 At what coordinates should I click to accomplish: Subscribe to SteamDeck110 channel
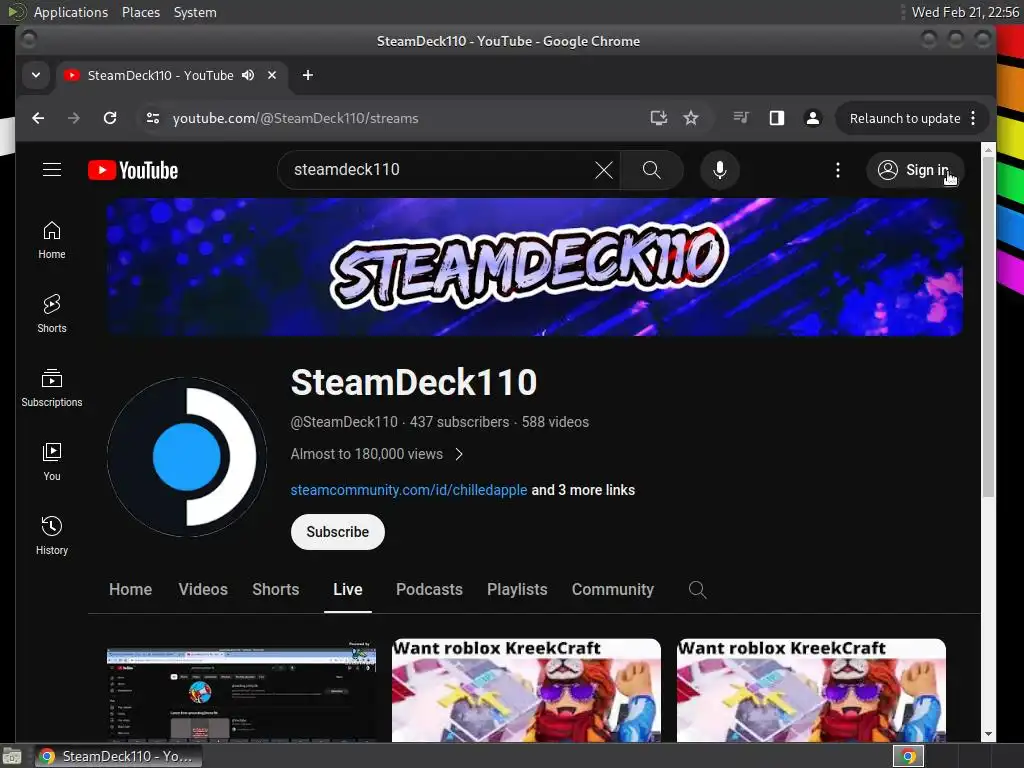(338, 532)
